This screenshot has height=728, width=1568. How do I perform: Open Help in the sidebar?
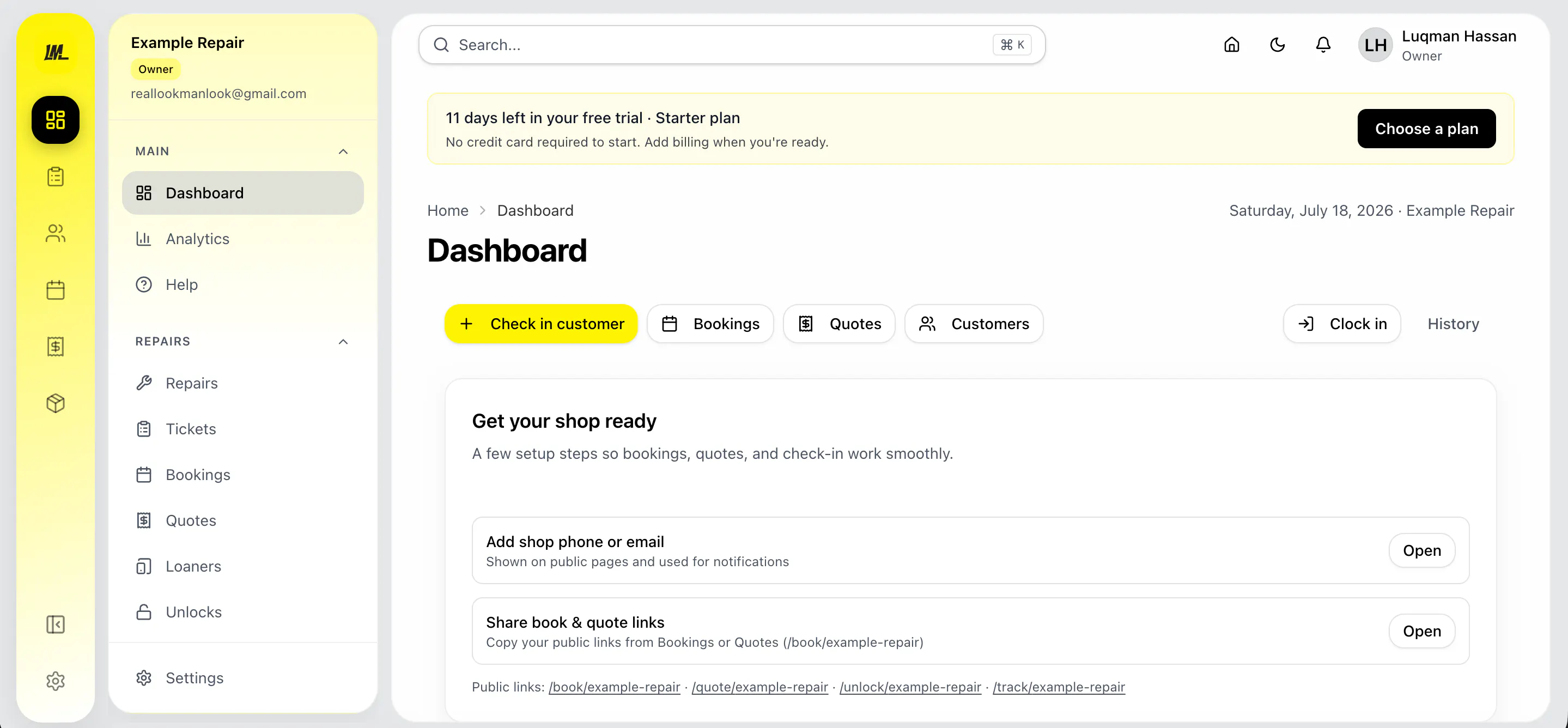point(243,284)
